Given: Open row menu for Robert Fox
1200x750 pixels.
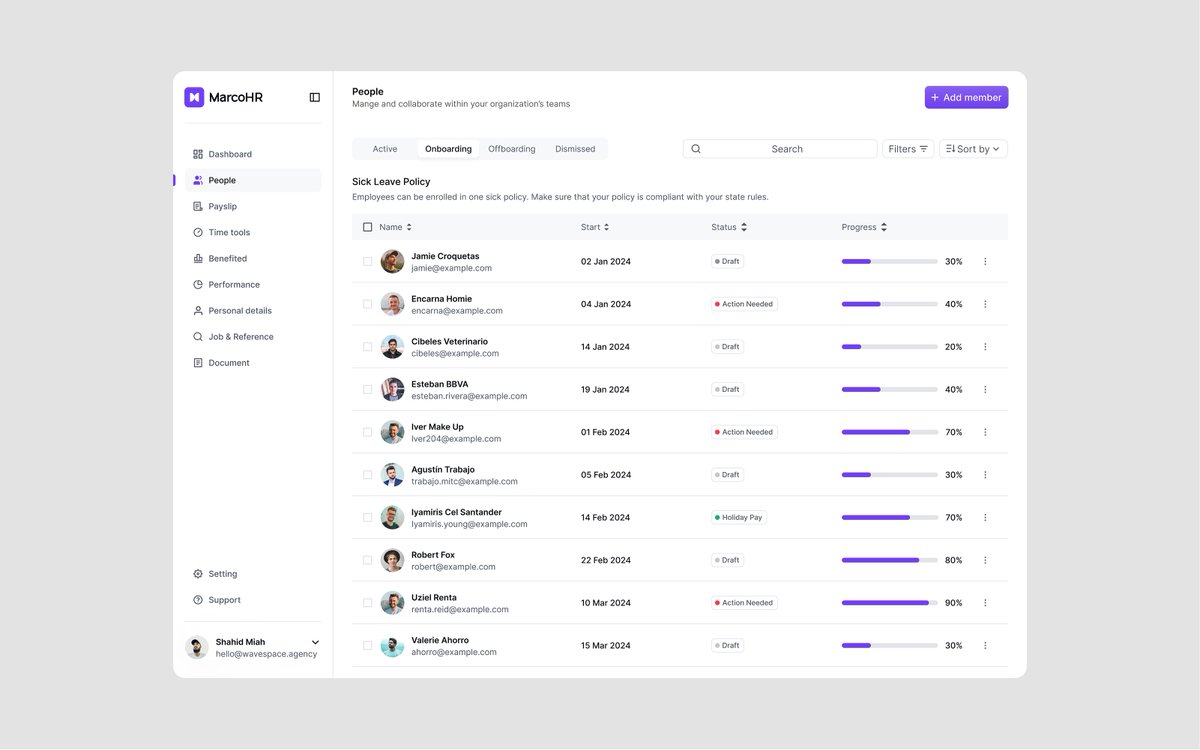Looking at the screenshot, I should 985,560.
